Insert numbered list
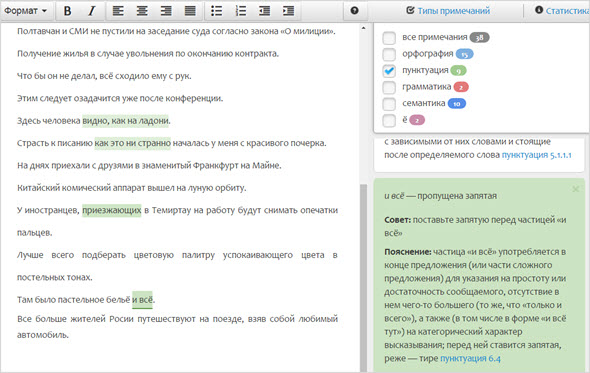Screen dimensions: 590x373 point(240,11)
